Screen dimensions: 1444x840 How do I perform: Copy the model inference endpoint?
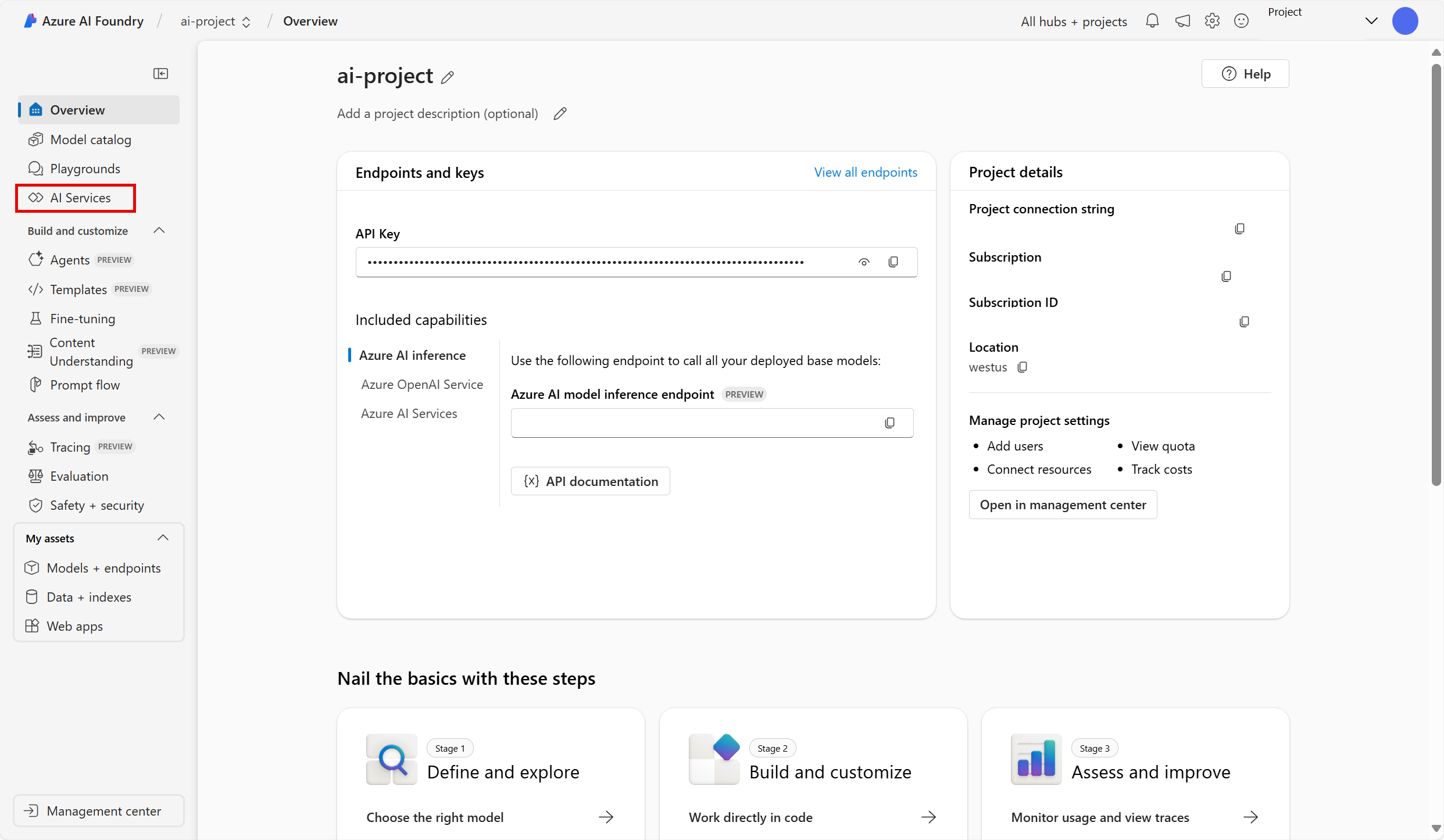coord(889,423)
